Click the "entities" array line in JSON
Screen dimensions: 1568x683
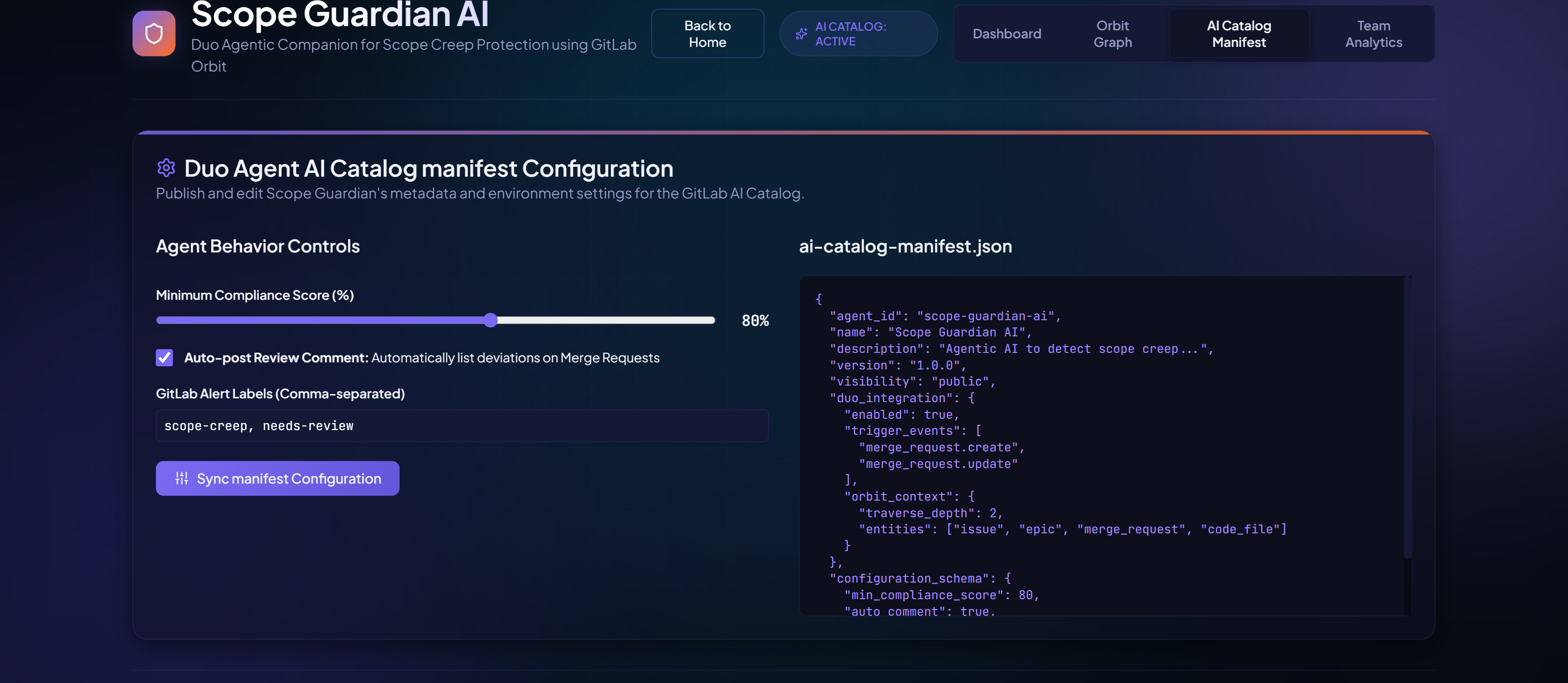[1072, 529]
